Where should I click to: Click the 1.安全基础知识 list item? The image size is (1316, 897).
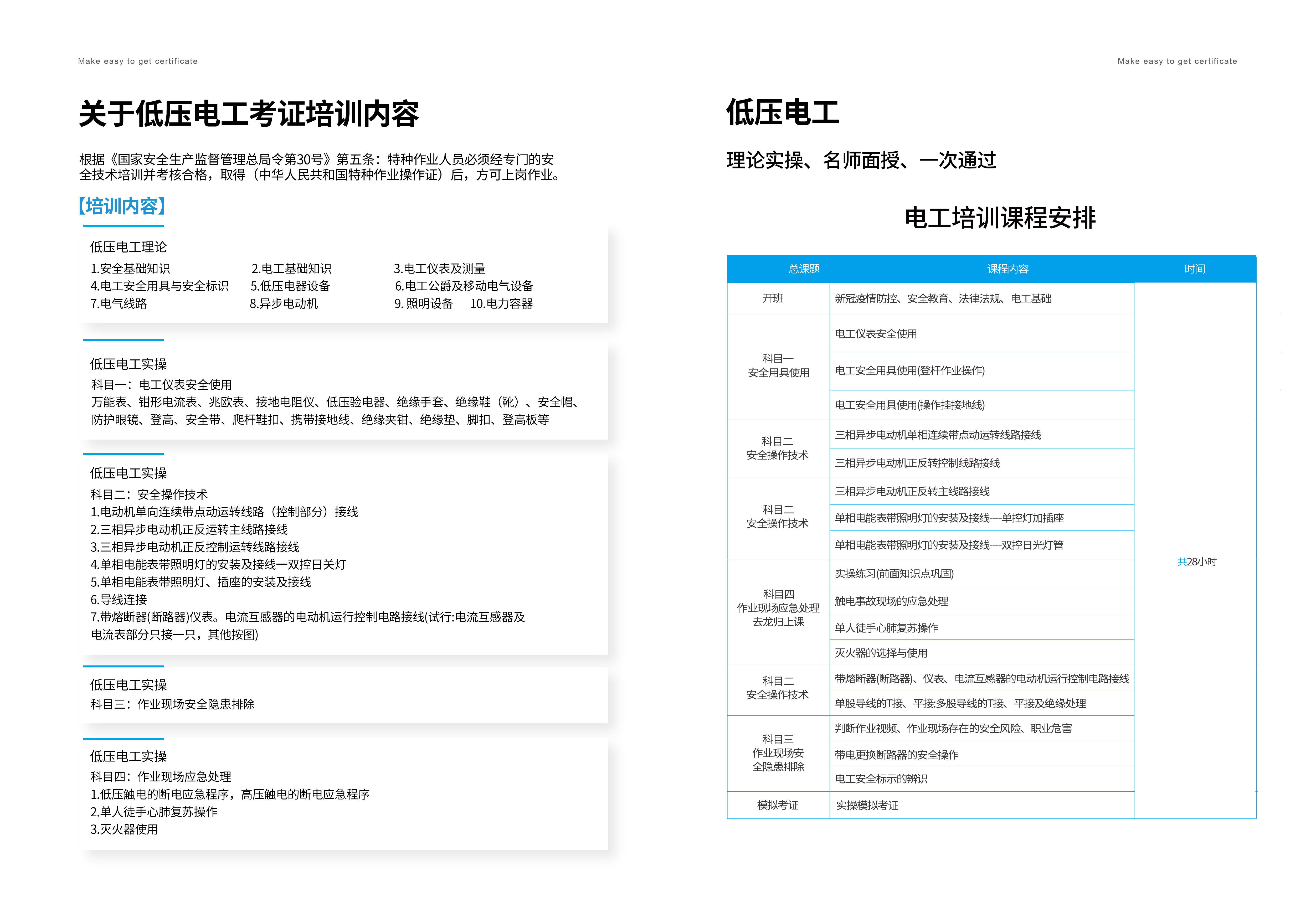[130, 269]
